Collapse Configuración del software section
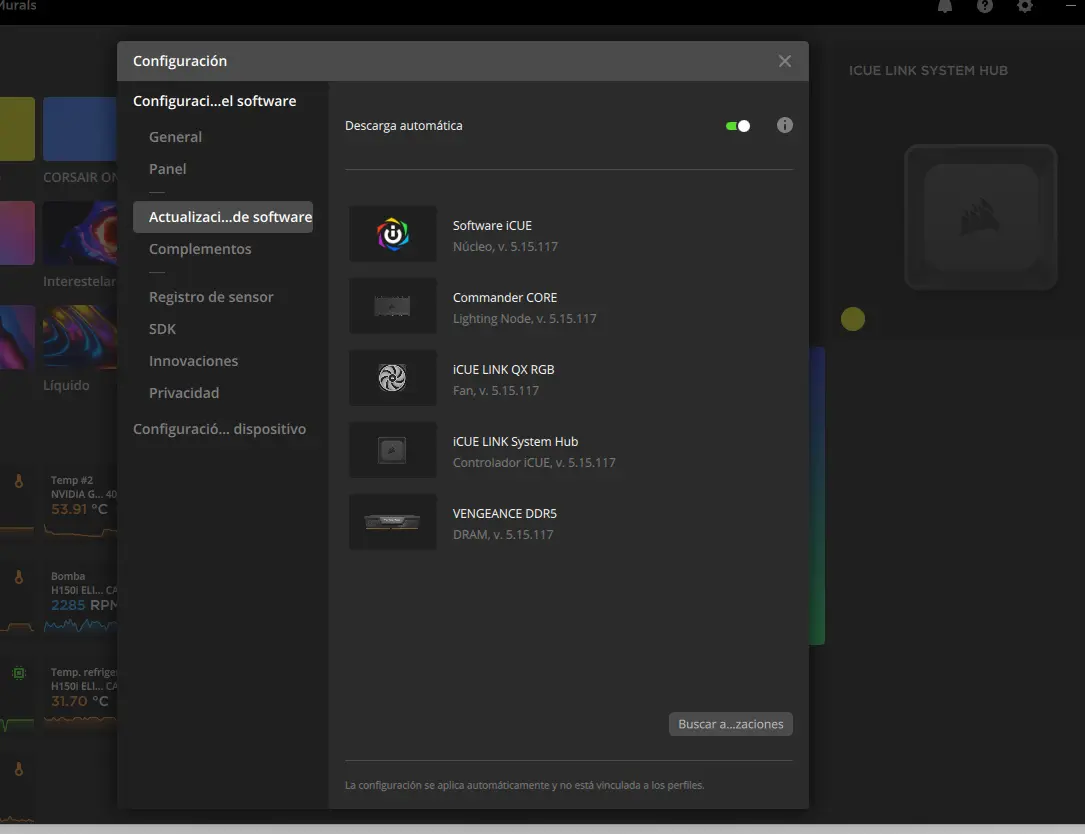Viewport: 1085px width, 834px height. click(215, 101)
